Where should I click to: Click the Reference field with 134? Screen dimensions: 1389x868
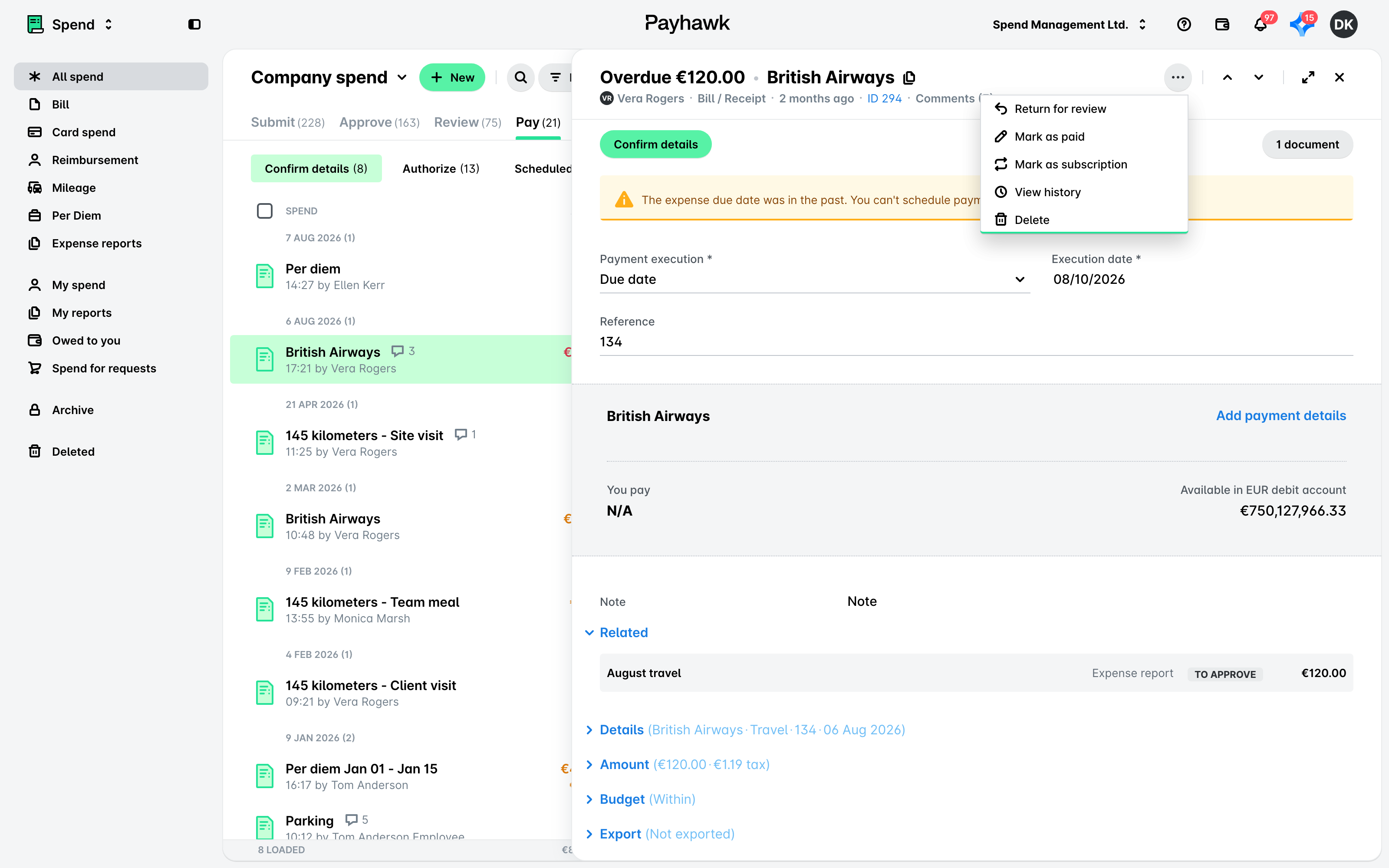(x=976, y=342)
